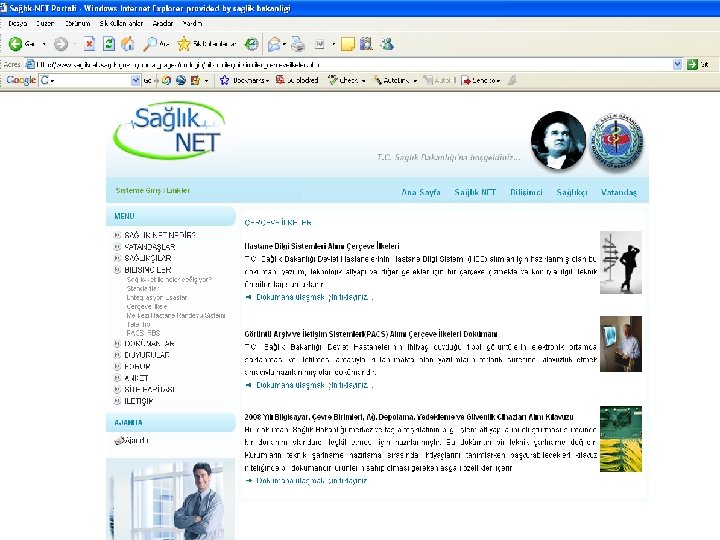Click the Google toolbar Send to item
Screen dimensions: 720x540
480,80
